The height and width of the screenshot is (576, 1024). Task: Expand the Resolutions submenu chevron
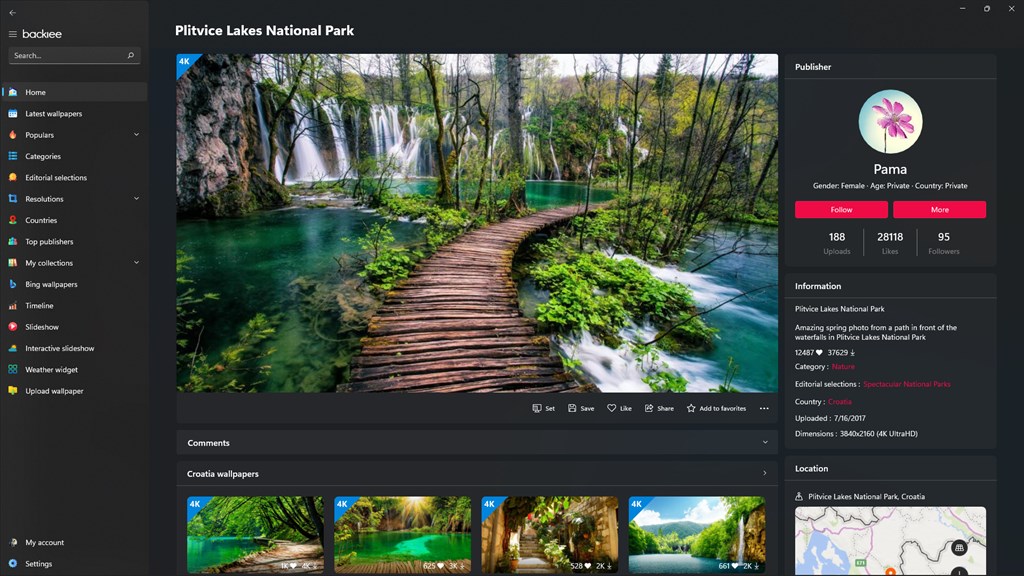coord(136,199)
